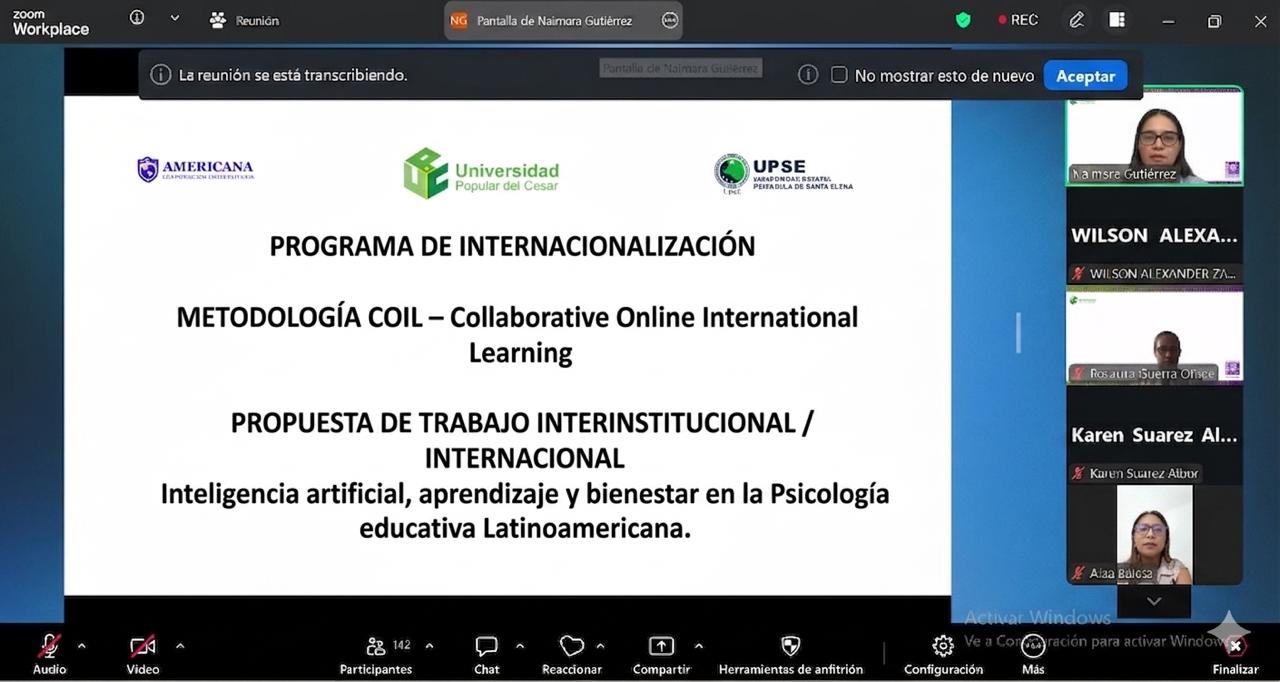Viewport: 1280px width, 682px height.
Task: Select the bottom woman's video tile
Action: (x=1154, y=535)
